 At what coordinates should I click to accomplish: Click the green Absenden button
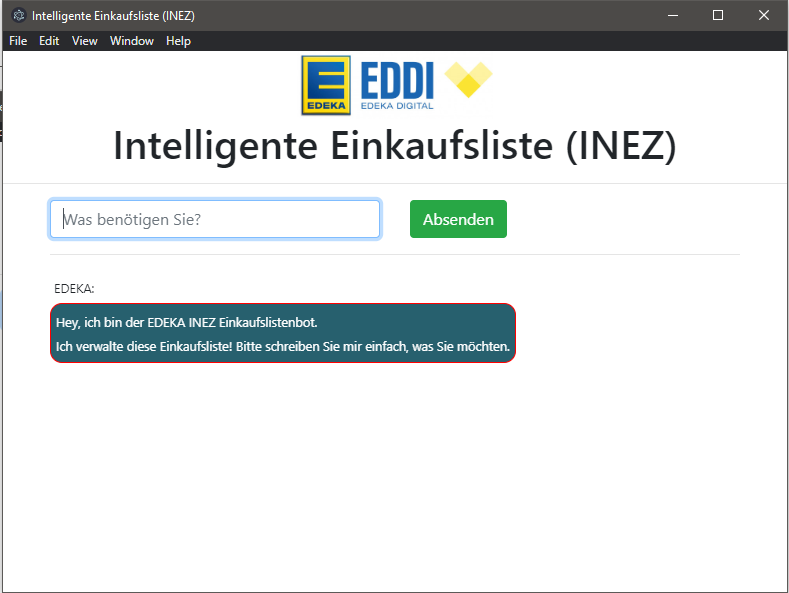[458, 219]
